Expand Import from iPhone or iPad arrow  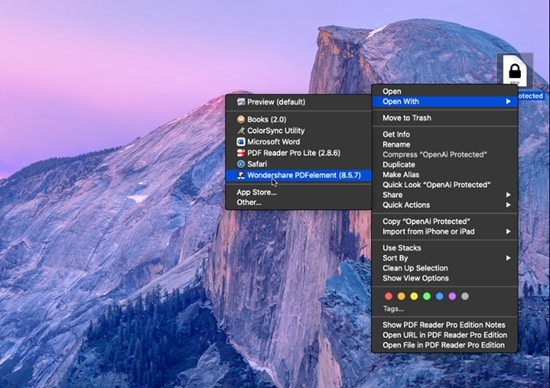(508, 232)
